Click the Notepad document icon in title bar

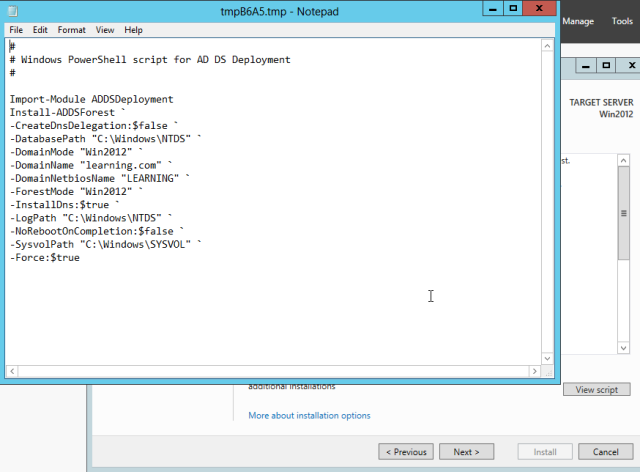pos(13,11)
